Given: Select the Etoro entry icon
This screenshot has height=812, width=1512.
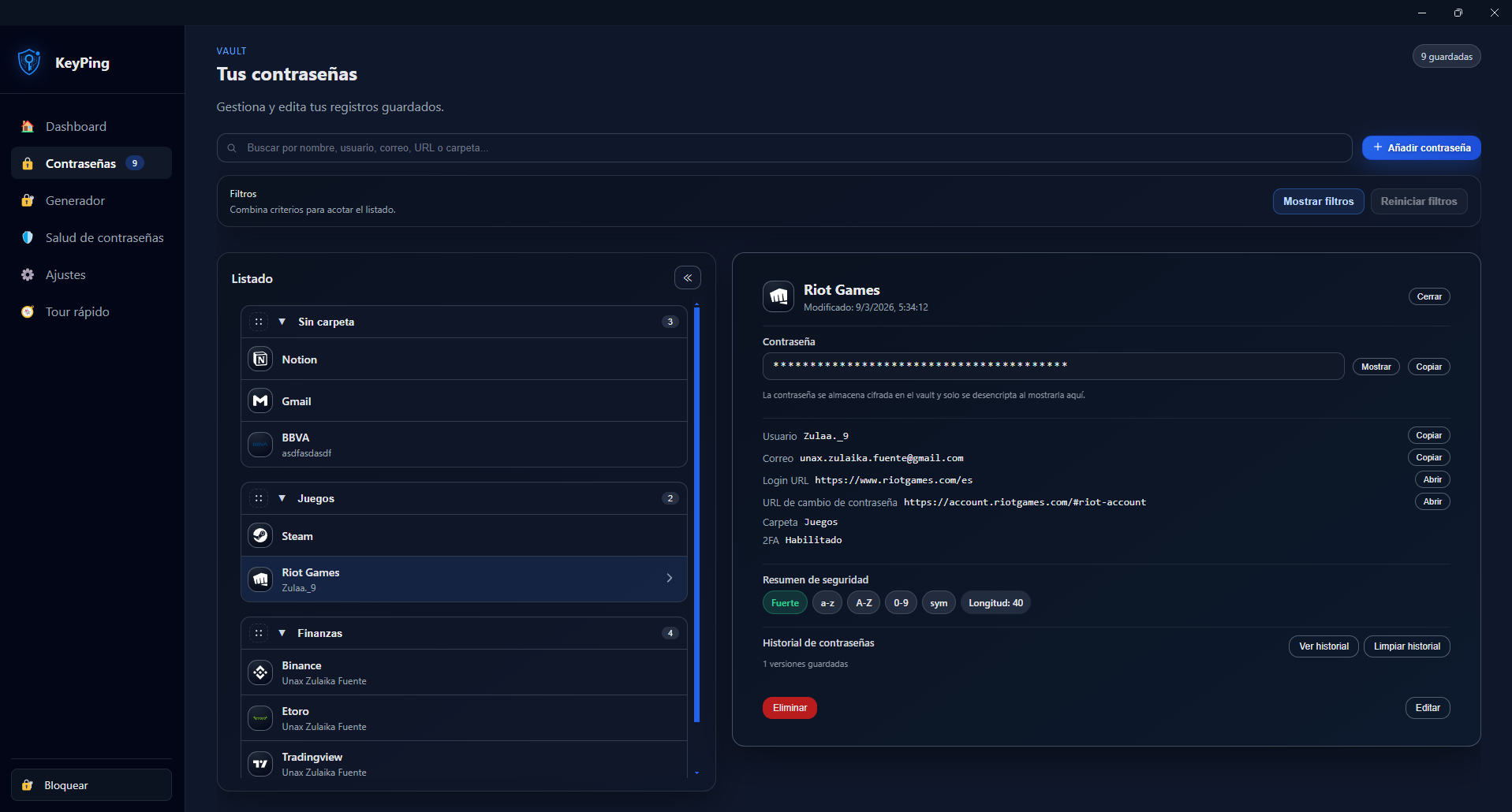Looking at the screenshot, I should 260,718.
